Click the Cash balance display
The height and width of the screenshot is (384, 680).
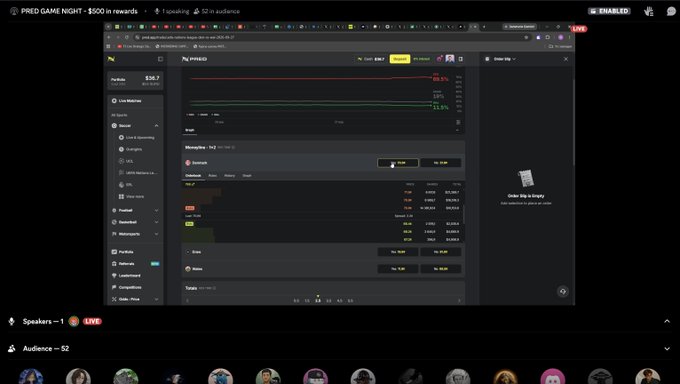tap(371, 59)
